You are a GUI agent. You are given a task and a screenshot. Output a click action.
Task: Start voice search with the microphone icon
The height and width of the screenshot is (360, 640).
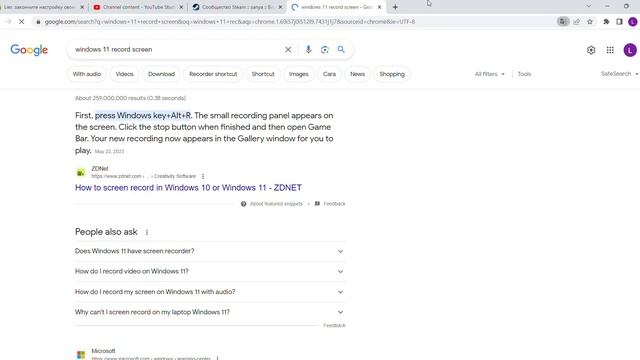coord(308,49)
